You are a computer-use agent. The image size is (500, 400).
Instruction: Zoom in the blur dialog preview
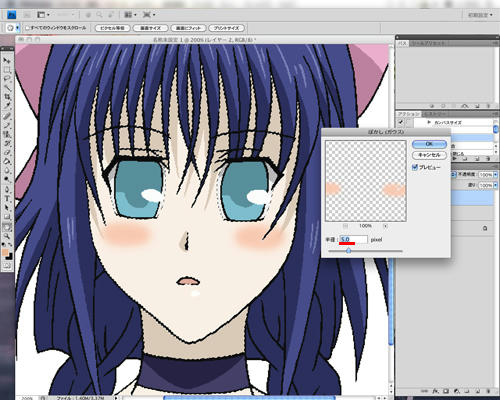coord(385,226)
